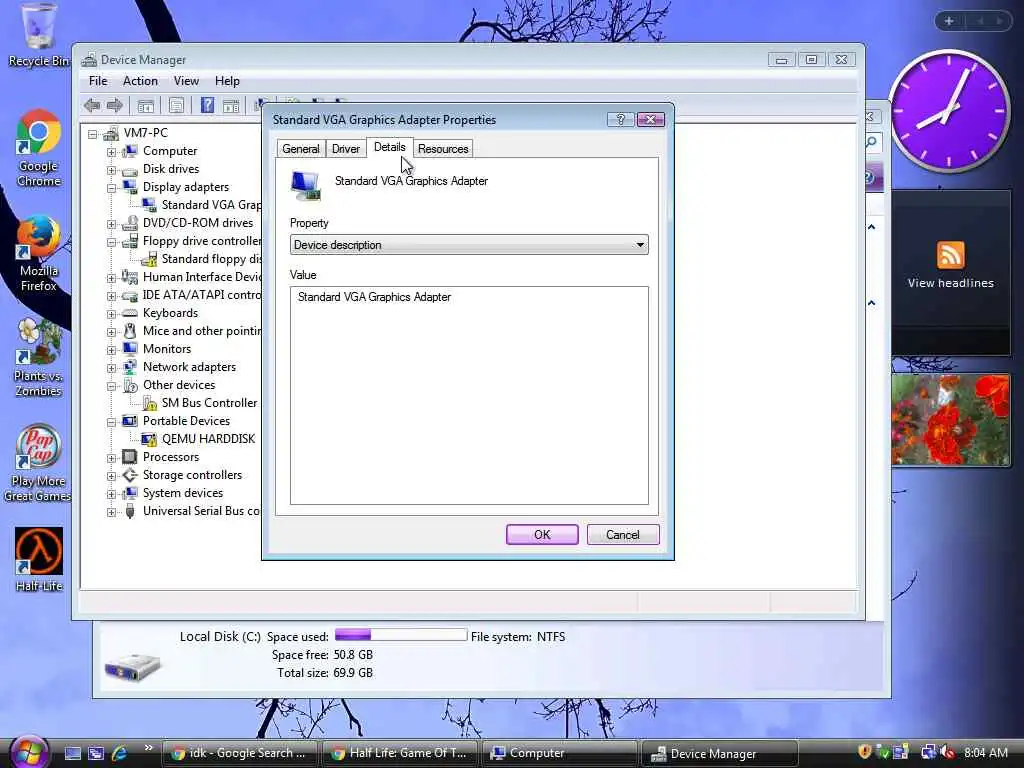Expand the Keyboards node

(x=112, y=314)
